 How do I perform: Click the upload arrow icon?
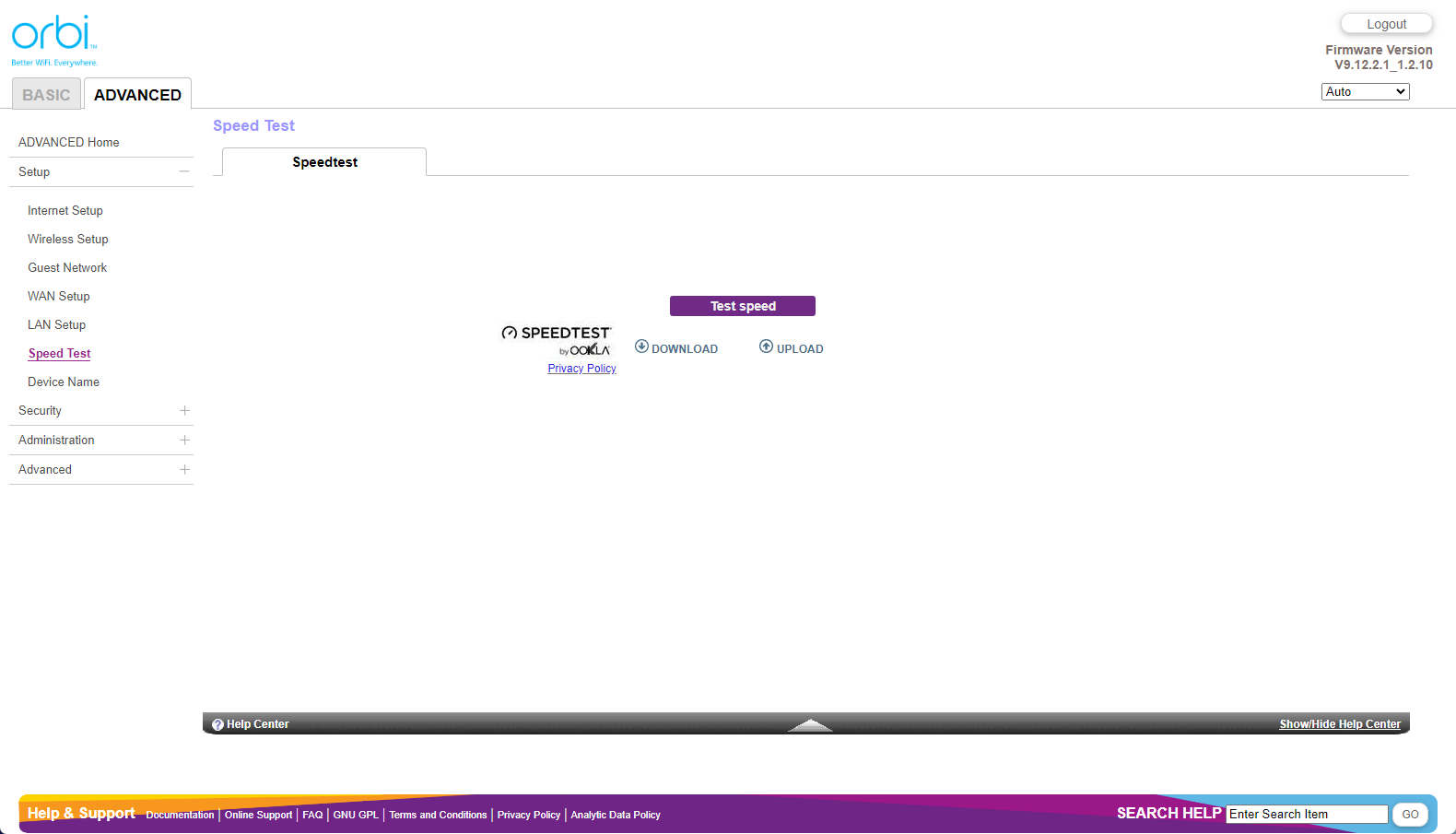point(766,347)
